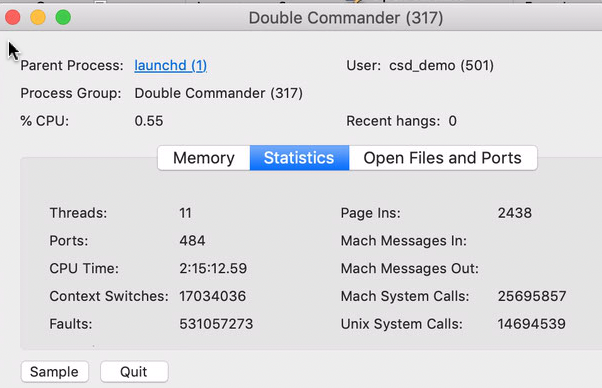Open the Open Files and Ports tab
Viewport: 602px width, 388px height.
pyautogui.click(x=443, y=158)
